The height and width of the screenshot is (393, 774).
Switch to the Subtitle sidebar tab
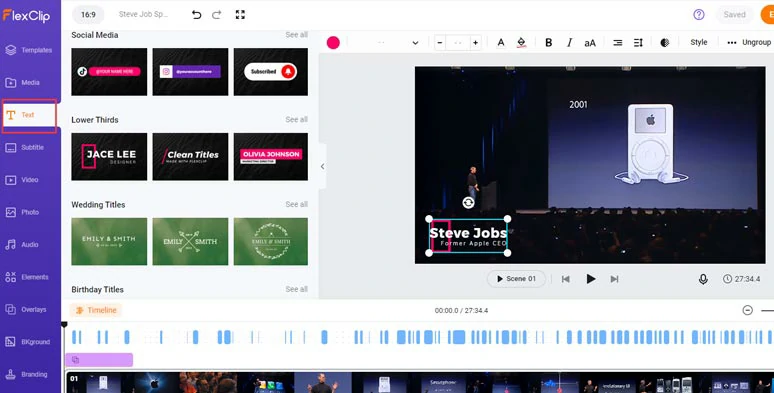coord(30,148)
